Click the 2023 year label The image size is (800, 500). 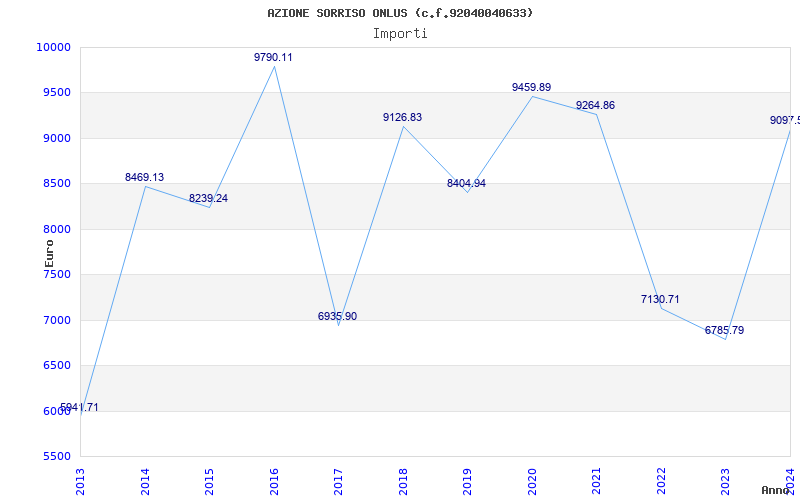[x=726, y=482]
